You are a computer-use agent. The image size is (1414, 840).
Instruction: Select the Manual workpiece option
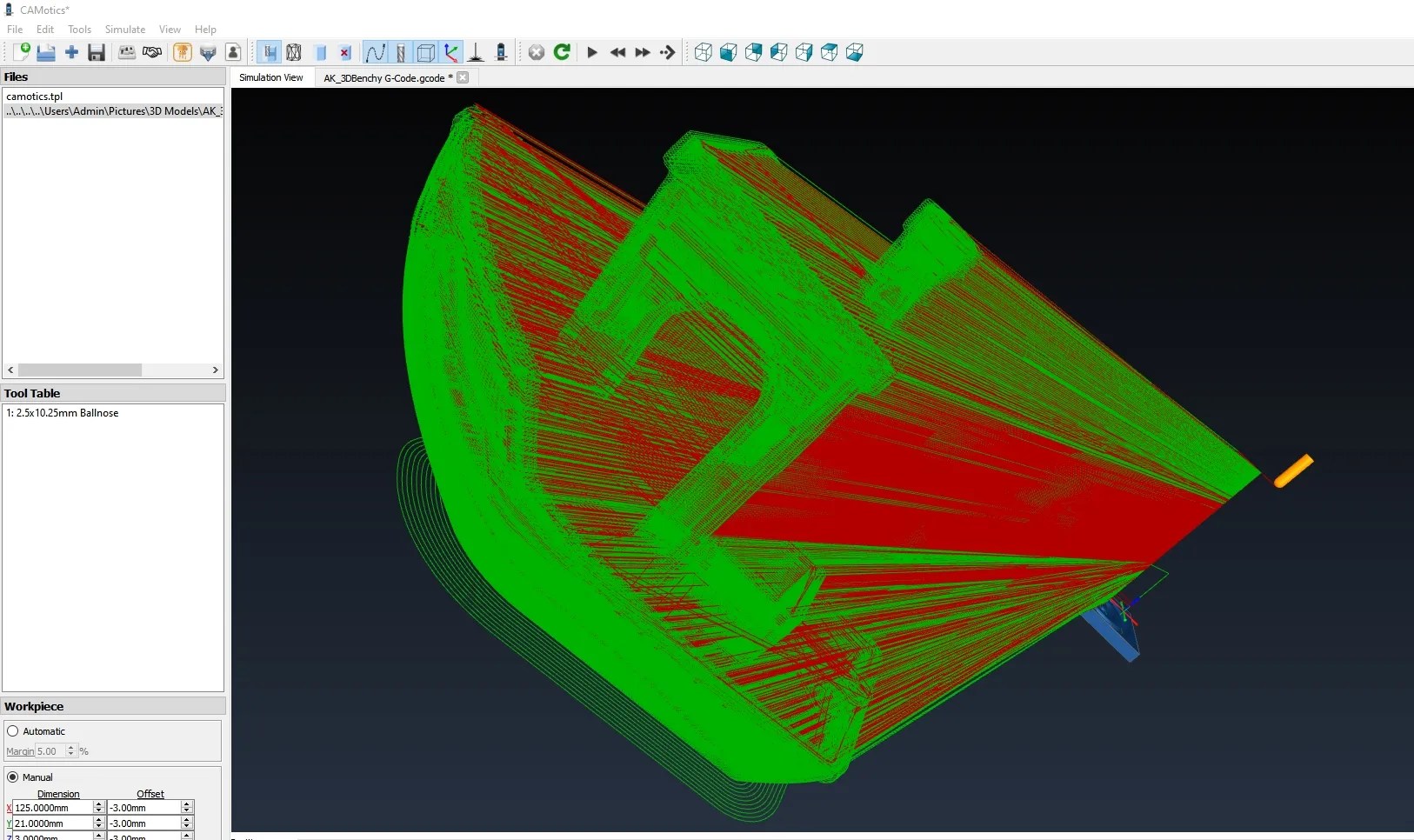(x=13, y=777)
